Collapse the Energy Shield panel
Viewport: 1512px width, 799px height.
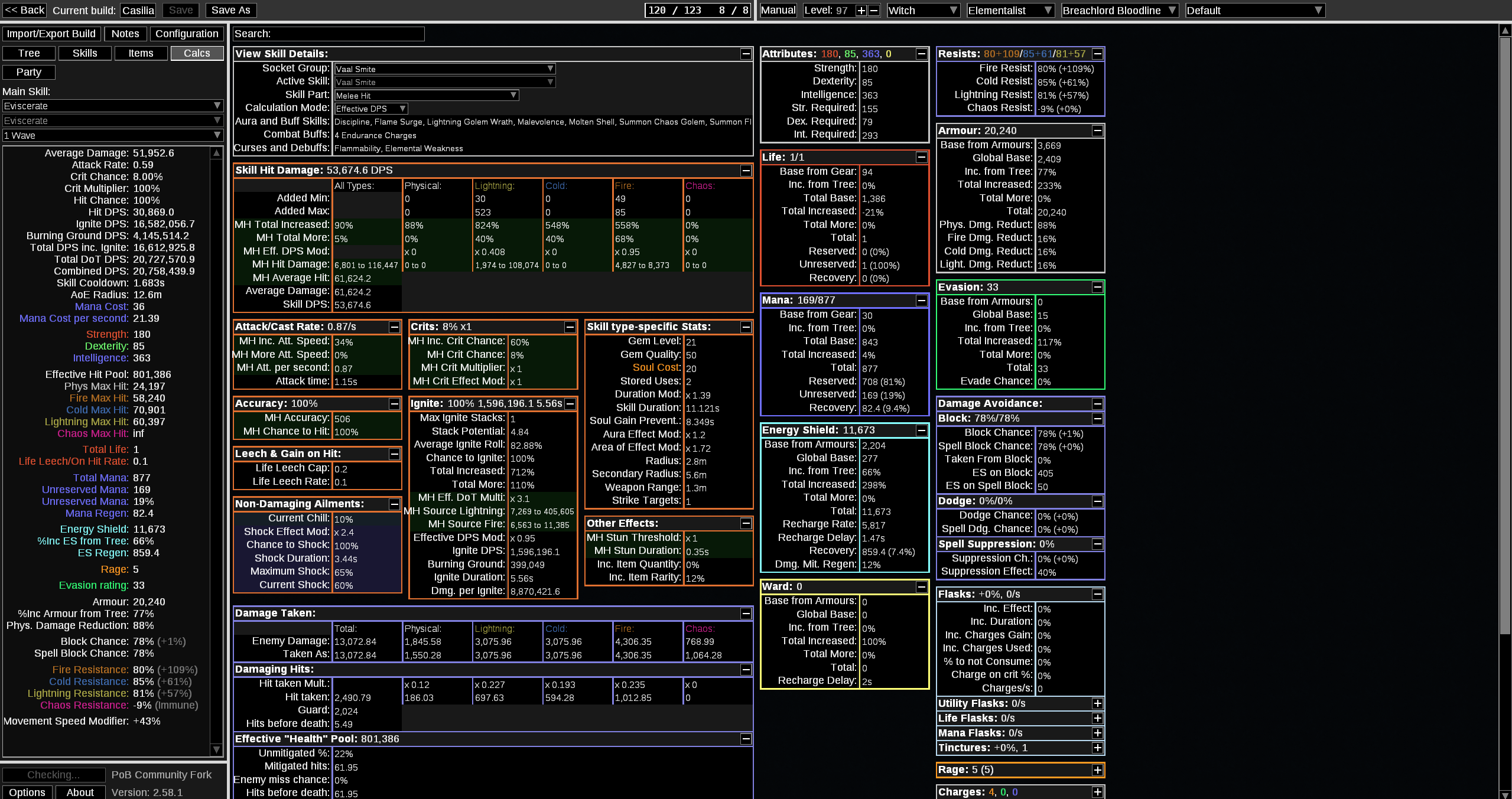pyautogui.click(x=921, y=431)
